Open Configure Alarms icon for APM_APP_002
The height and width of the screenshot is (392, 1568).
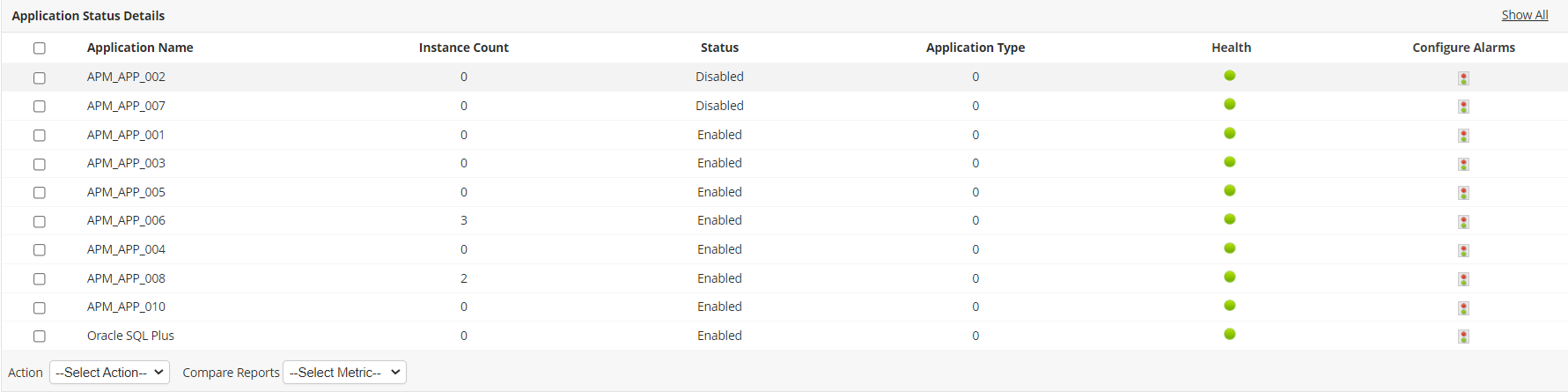click(x=1463, y=78)
